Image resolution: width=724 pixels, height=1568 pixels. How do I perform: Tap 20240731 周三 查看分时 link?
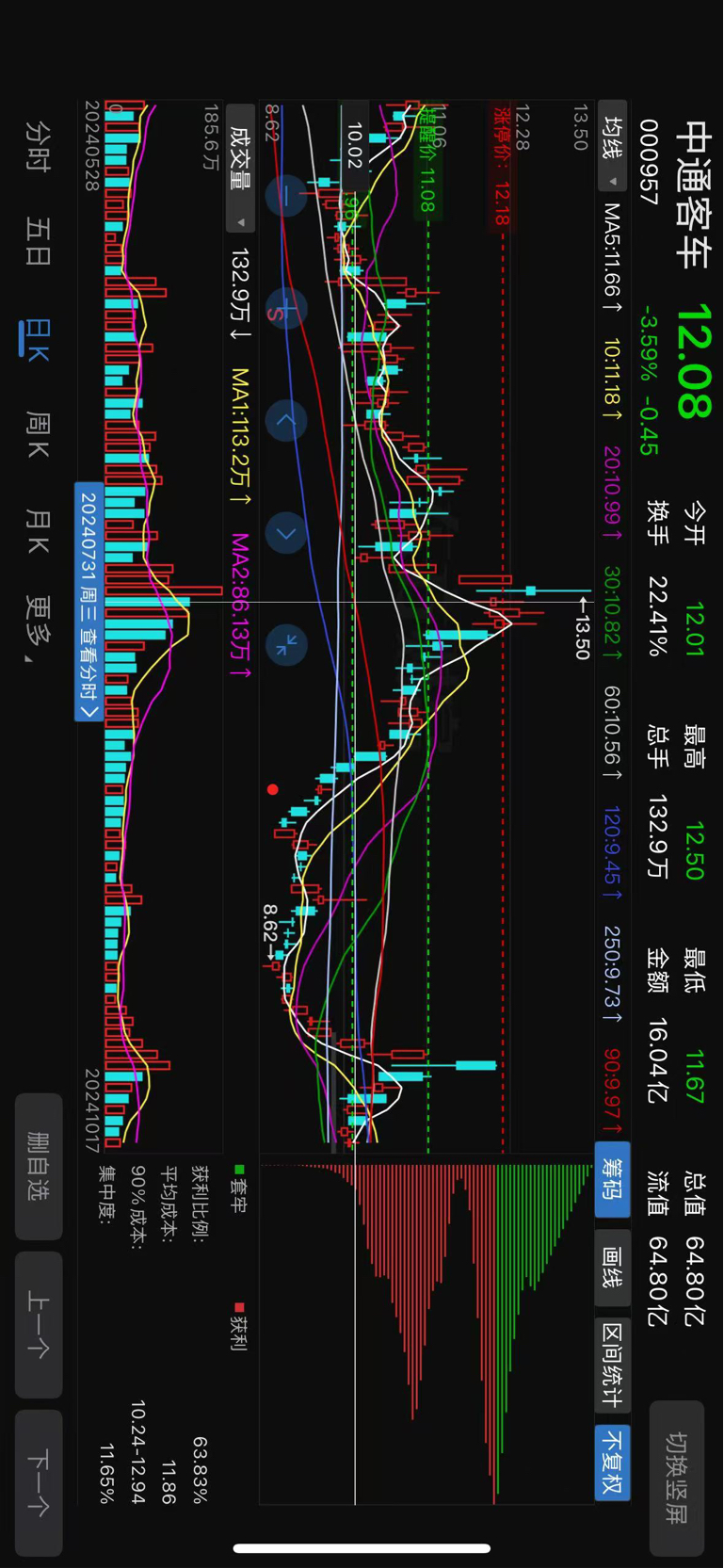(88, 601)
